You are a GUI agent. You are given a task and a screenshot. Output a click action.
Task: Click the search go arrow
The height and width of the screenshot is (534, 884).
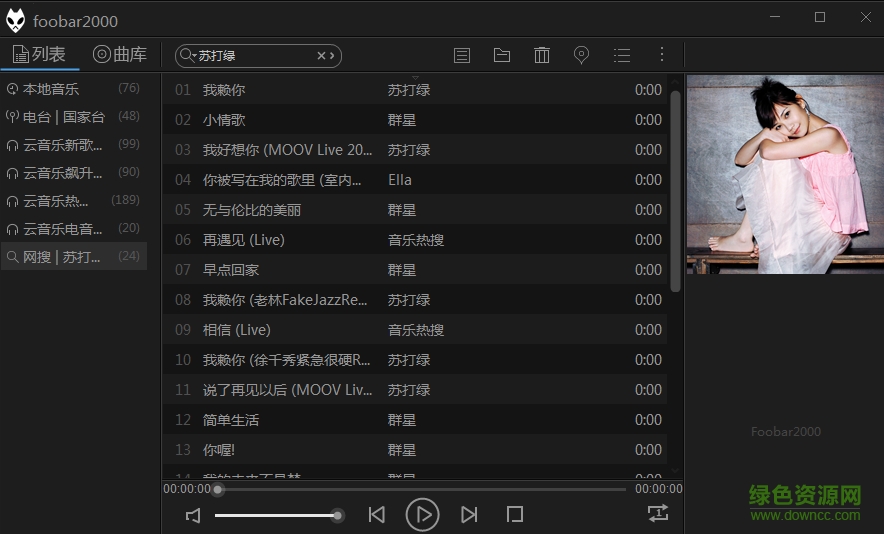pos(332,55)
